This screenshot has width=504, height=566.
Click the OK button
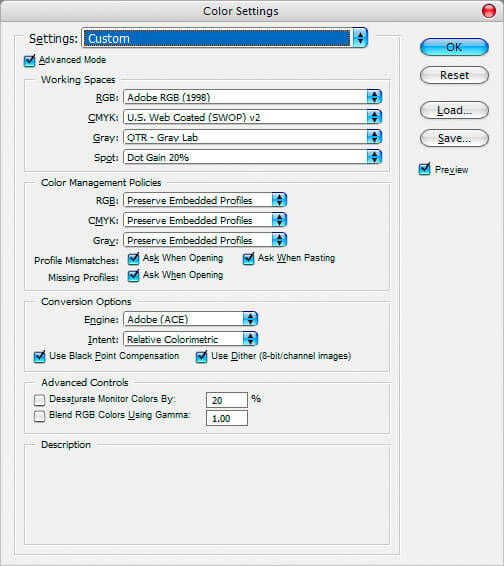[x=454, y=47]
